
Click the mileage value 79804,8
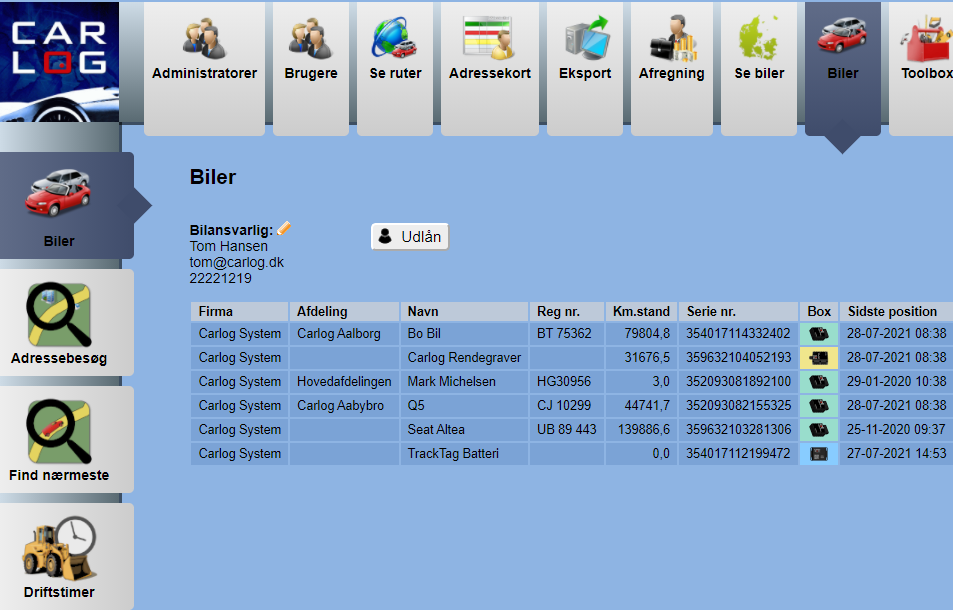(x=647, y=334)
